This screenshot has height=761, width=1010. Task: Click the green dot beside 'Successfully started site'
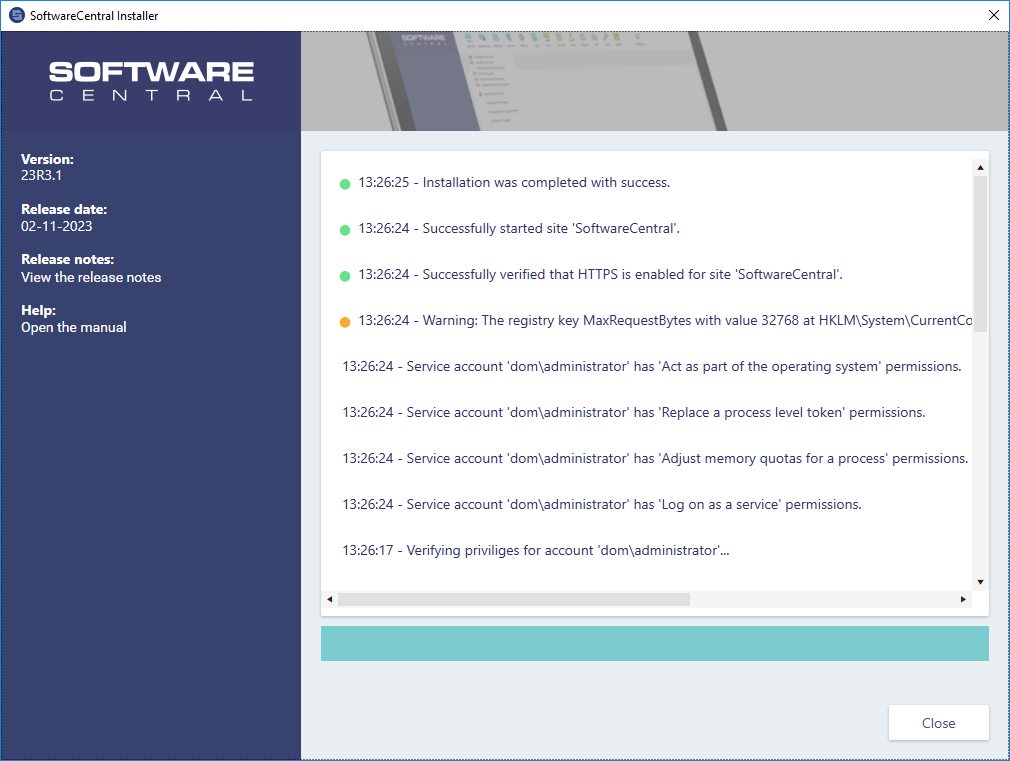(345, 230)
